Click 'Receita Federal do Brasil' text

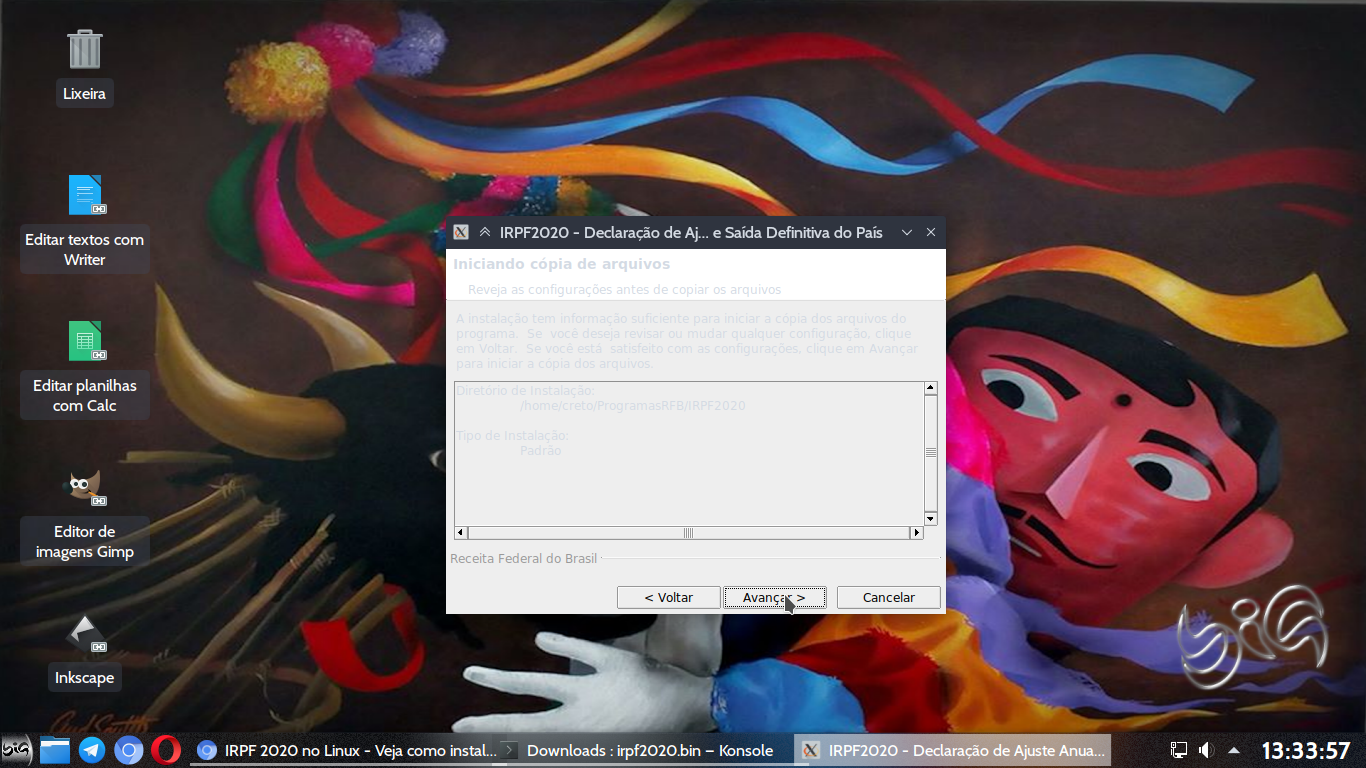[x=523, y=558]
